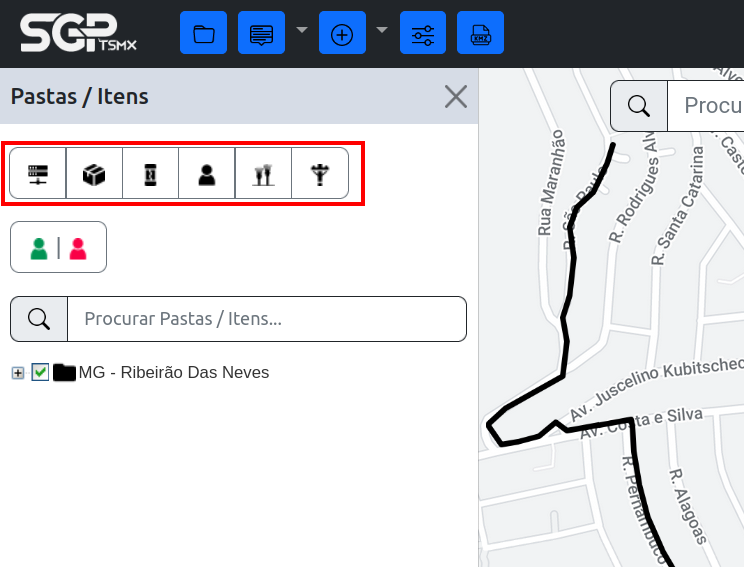Select the utility pole filter icon

pos(319,174)
